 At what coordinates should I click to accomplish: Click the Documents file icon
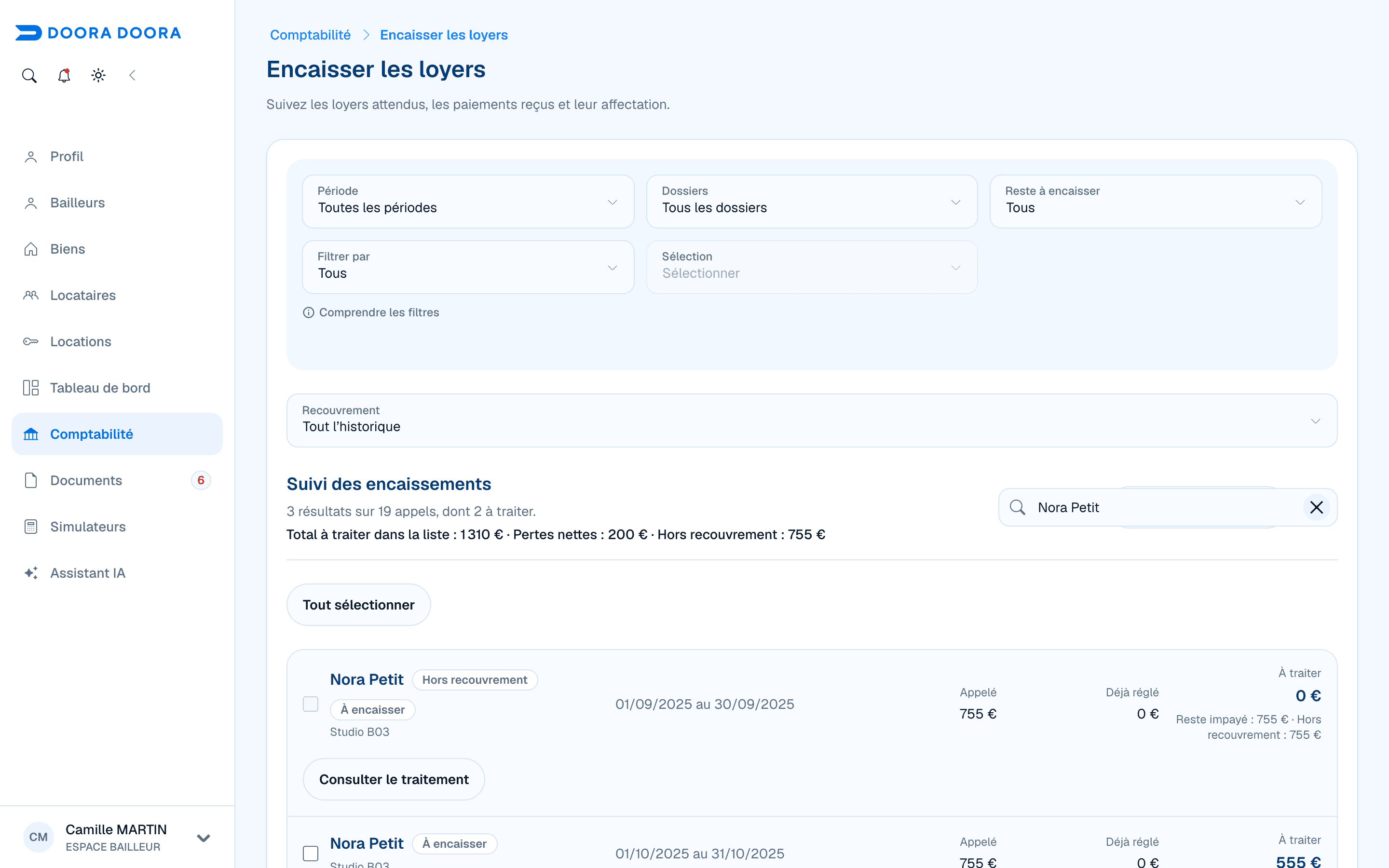point(31,480)
